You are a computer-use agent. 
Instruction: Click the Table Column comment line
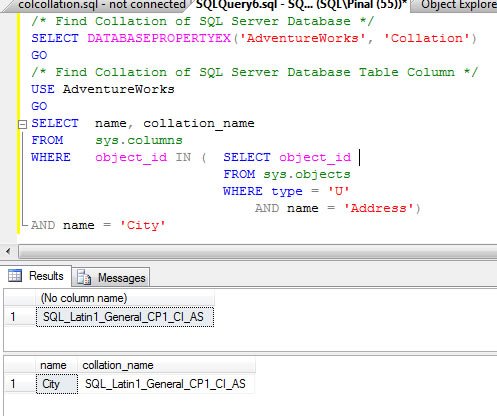pyautogui.click(x=255, y=72)
